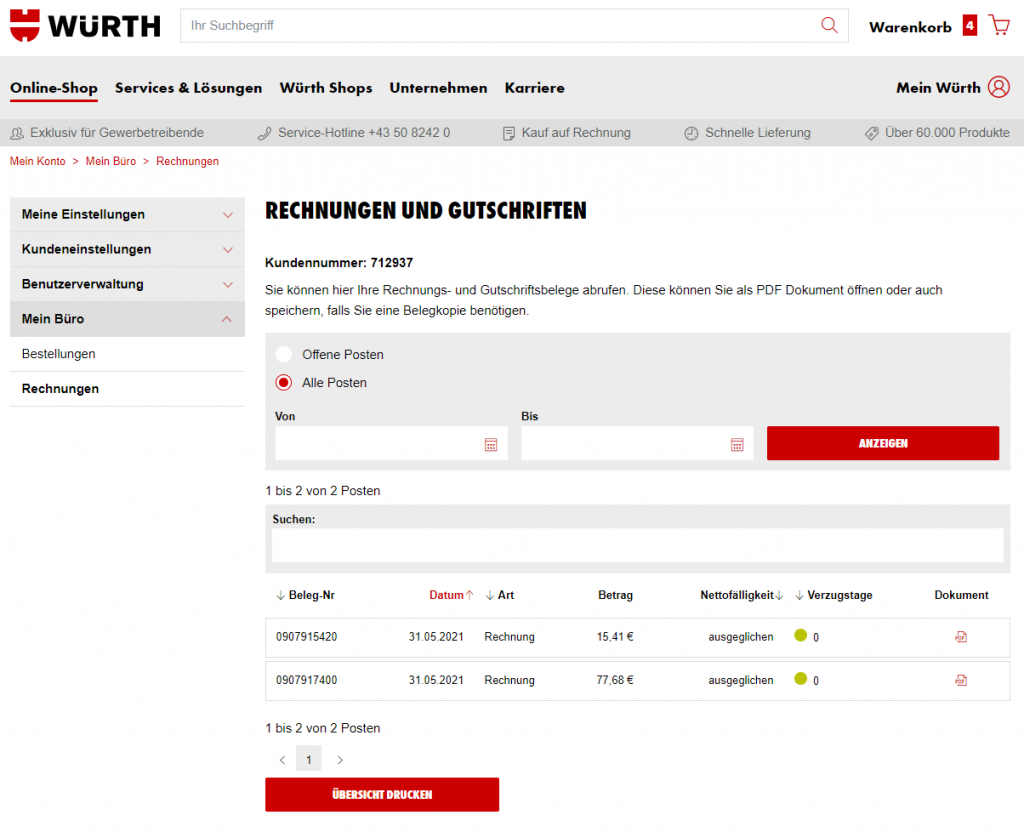Select the Alle Posten radio button
1024x838 pixels.
[283, 382]
